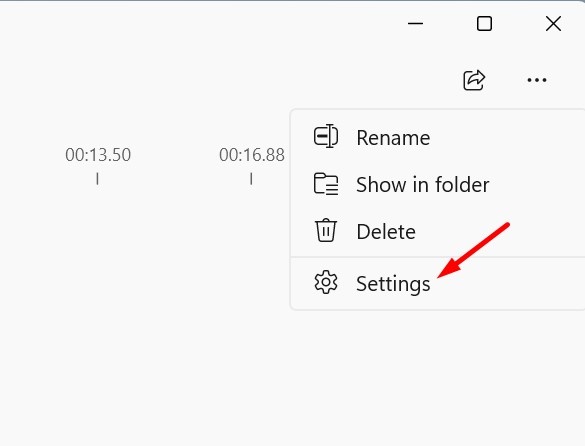The image size is (585, 446).
Task: Jump to the 00:16.88 timestamp label
Action: coord(252,155)
